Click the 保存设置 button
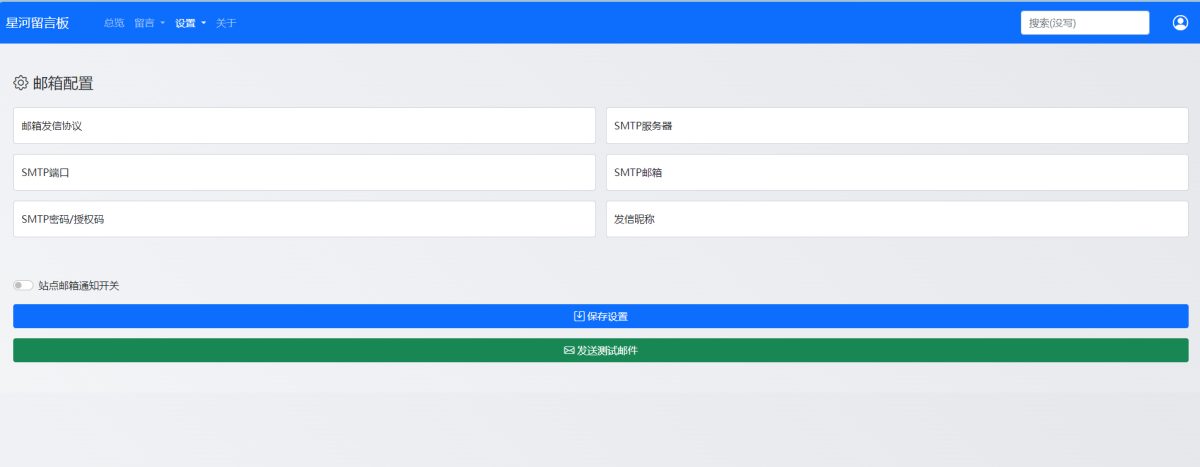Screen dimensions: 1200x467 click(x=601, y=316)
